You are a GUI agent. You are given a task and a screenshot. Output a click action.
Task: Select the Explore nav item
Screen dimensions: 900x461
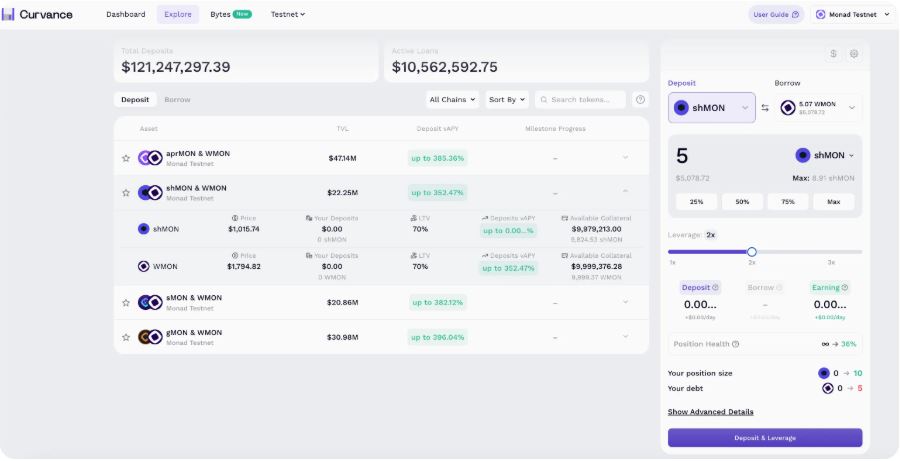coord(178,14)
